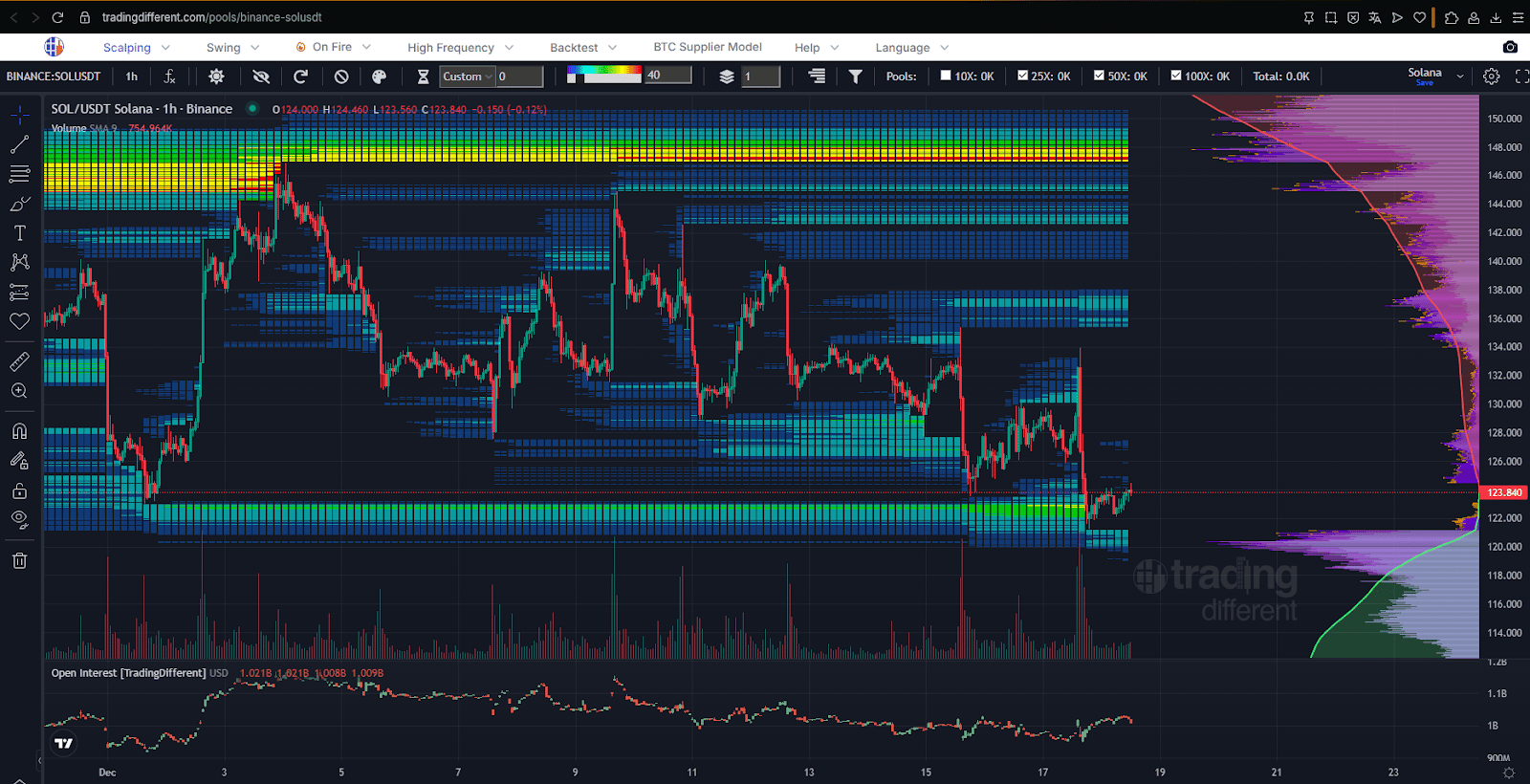Uncheck the 50X pools checkbox
This screenshot has width=1530, height=784.
pos(1099,76)
